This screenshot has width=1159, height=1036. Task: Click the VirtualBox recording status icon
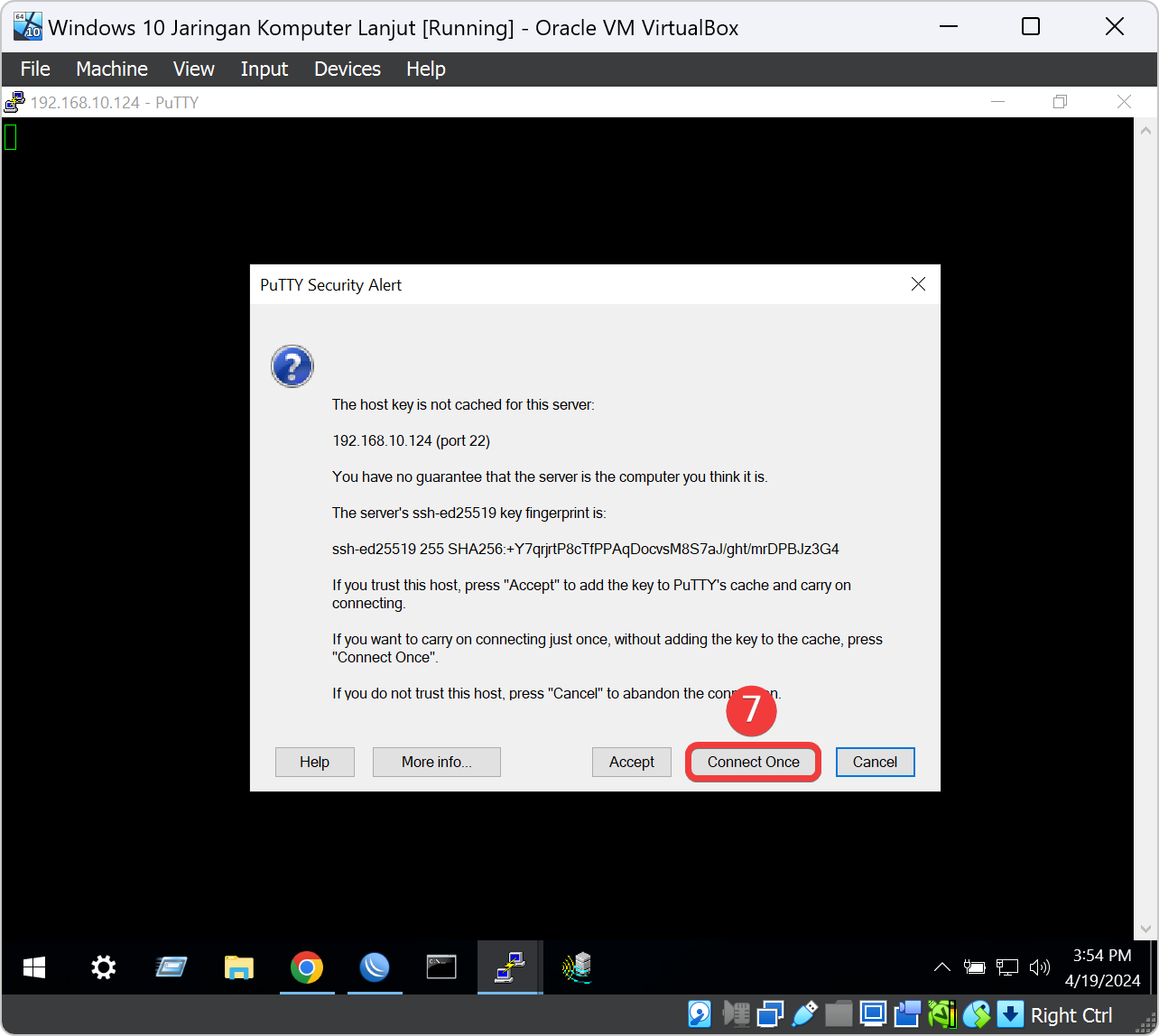tap(907, 1014)
